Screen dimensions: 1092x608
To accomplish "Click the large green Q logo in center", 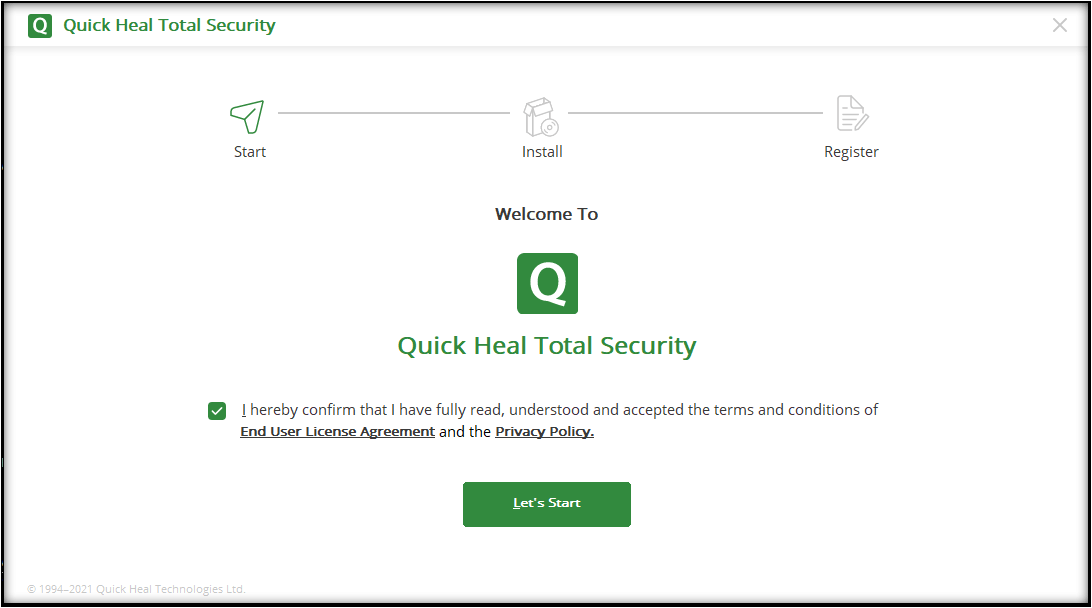I will [x=547, y=283].
